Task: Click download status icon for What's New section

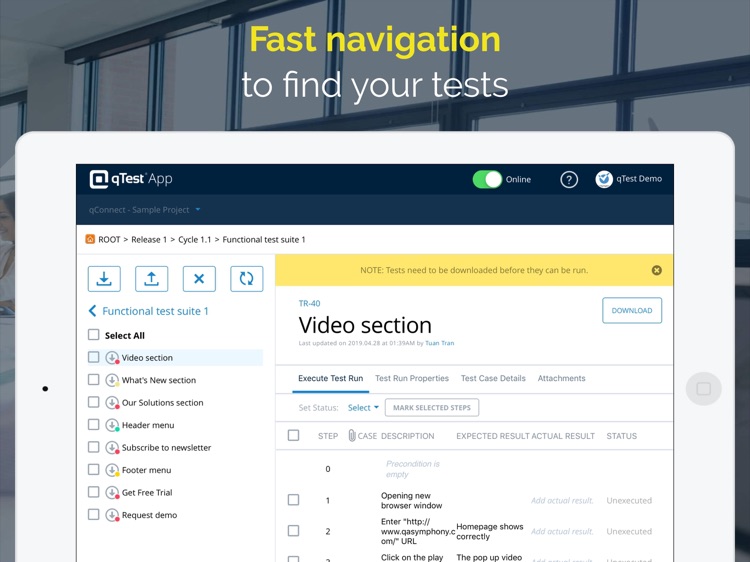Action: (112, 380)
